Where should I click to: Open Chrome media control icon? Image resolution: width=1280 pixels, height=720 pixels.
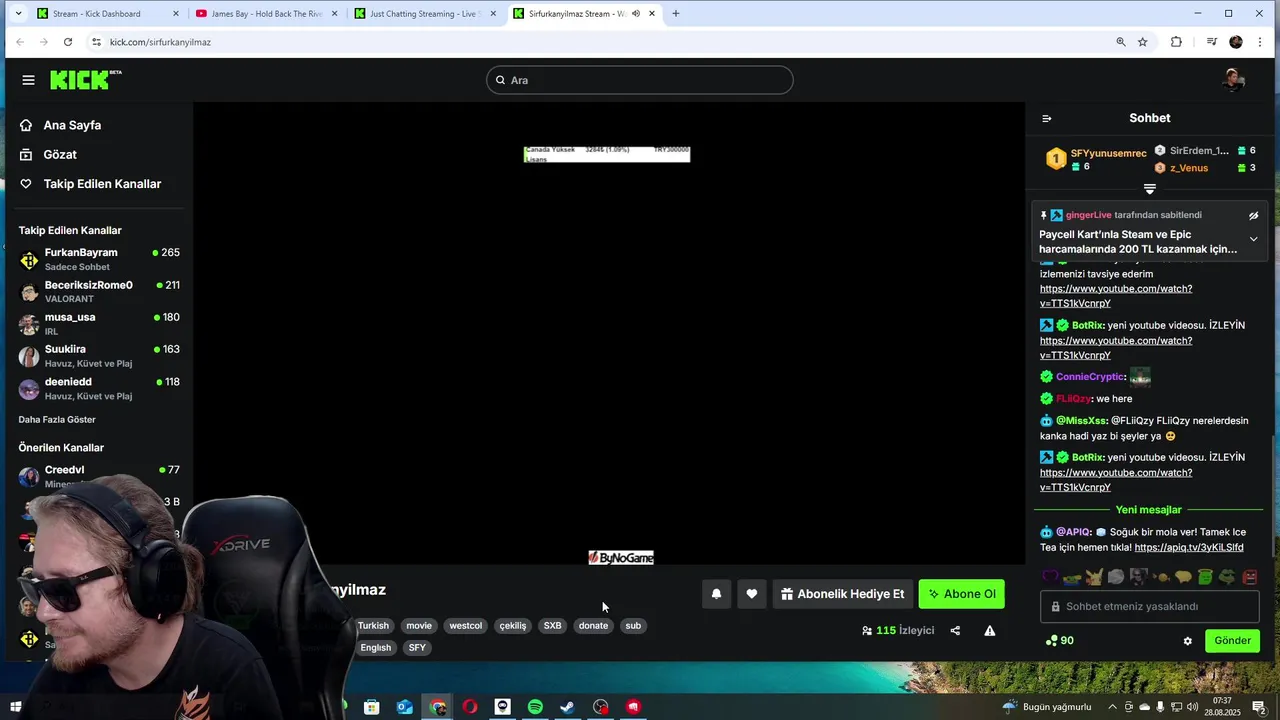pos(1211,42)
